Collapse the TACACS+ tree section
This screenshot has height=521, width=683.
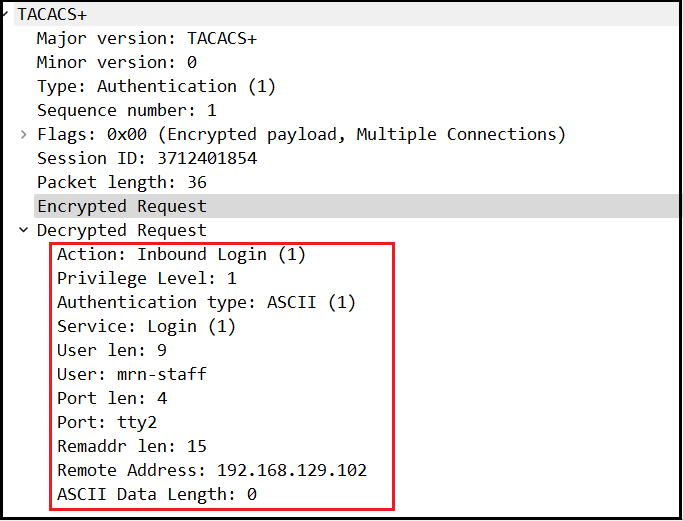click(6, 14)
